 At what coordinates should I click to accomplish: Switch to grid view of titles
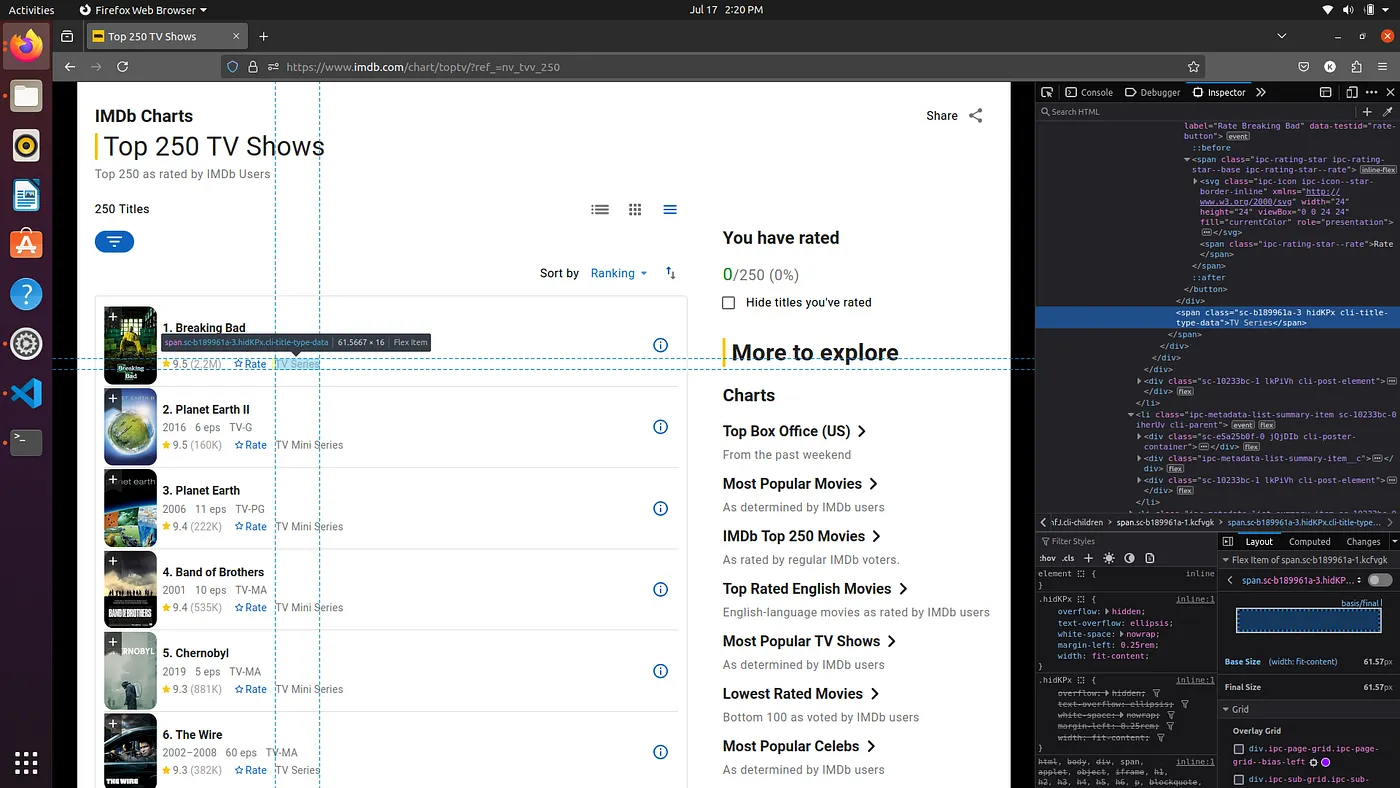(635, 209)
